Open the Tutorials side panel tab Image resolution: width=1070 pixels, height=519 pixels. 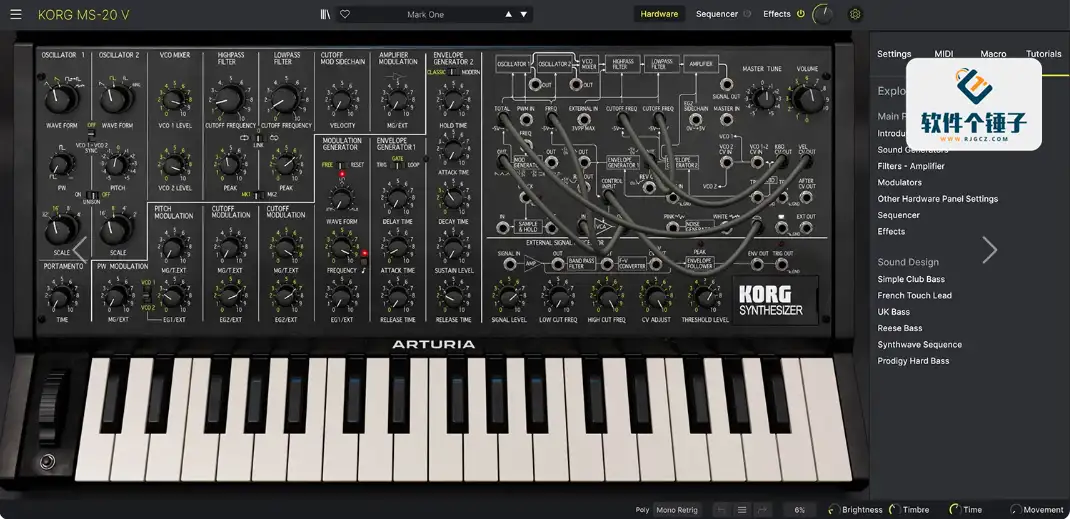(1043, 54)
